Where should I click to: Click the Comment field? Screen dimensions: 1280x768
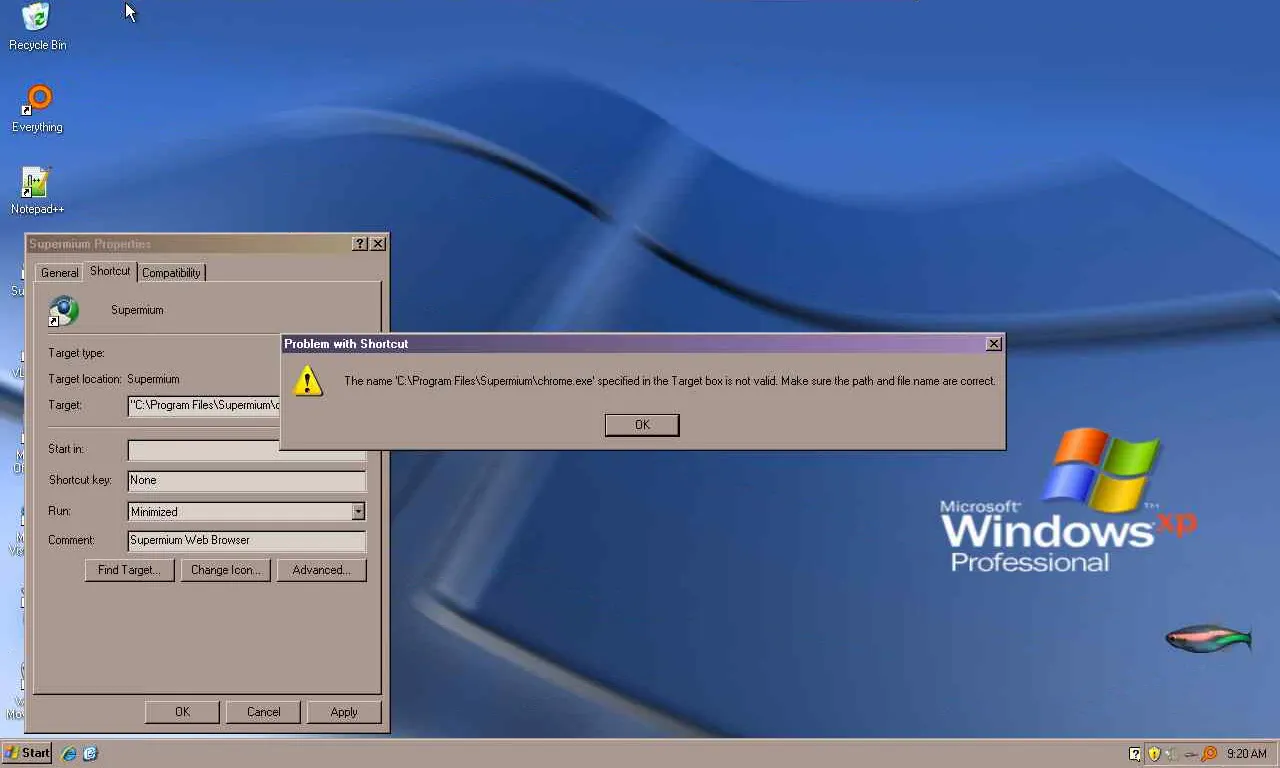(x=247, y=541)
